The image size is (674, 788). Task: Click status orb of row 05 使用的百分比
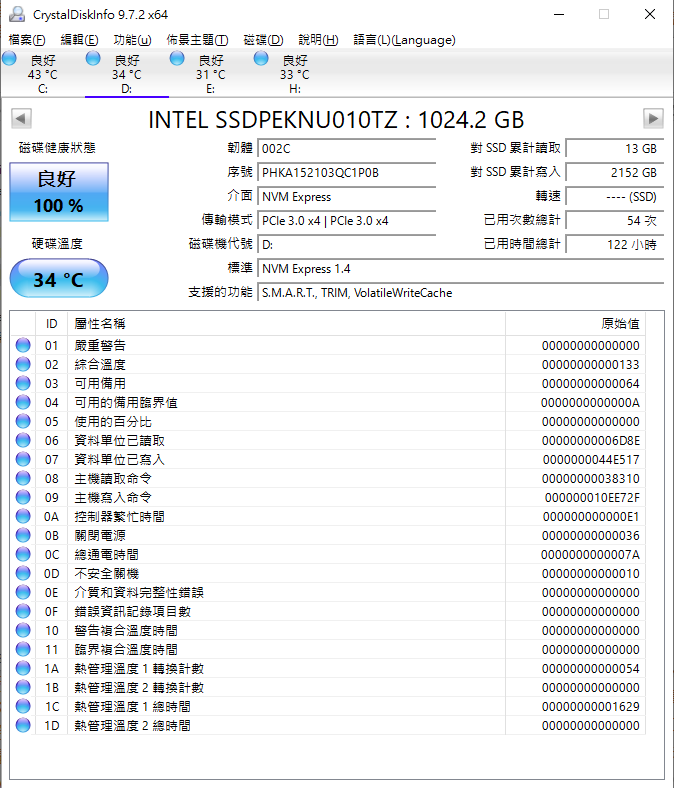point(23,421)
